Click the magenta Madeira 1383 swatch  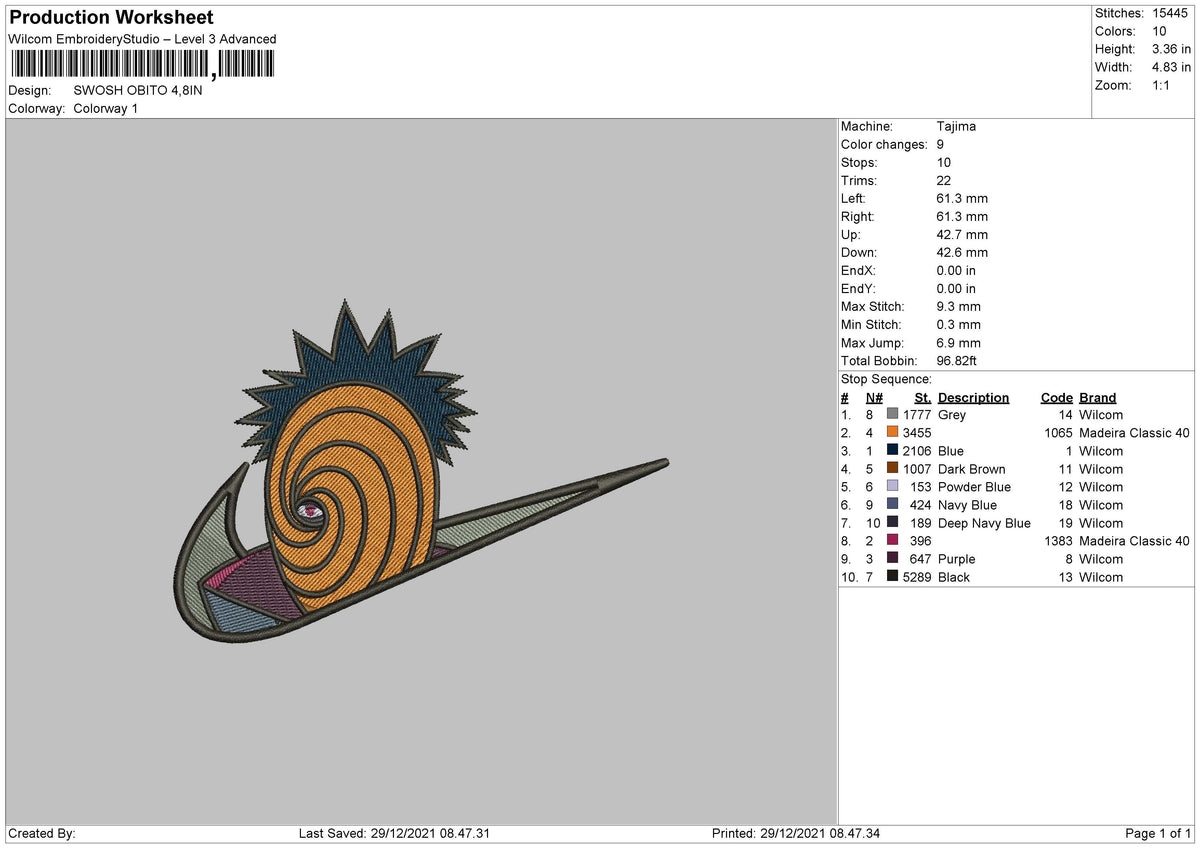coord(892,540)
